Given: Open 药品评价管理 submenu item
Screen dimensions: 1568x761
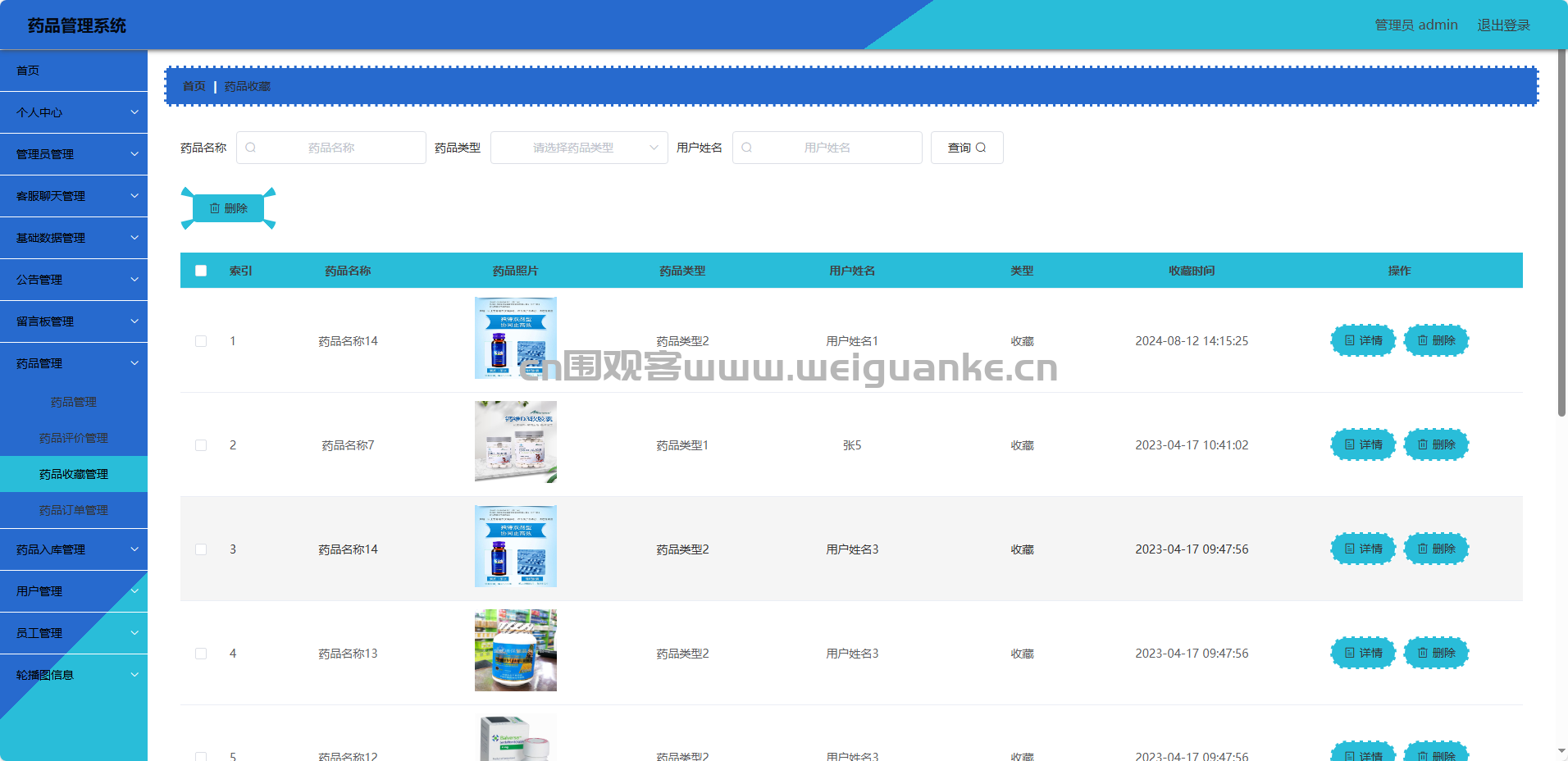Looking at the screenshot, I should tap(74, 438).
